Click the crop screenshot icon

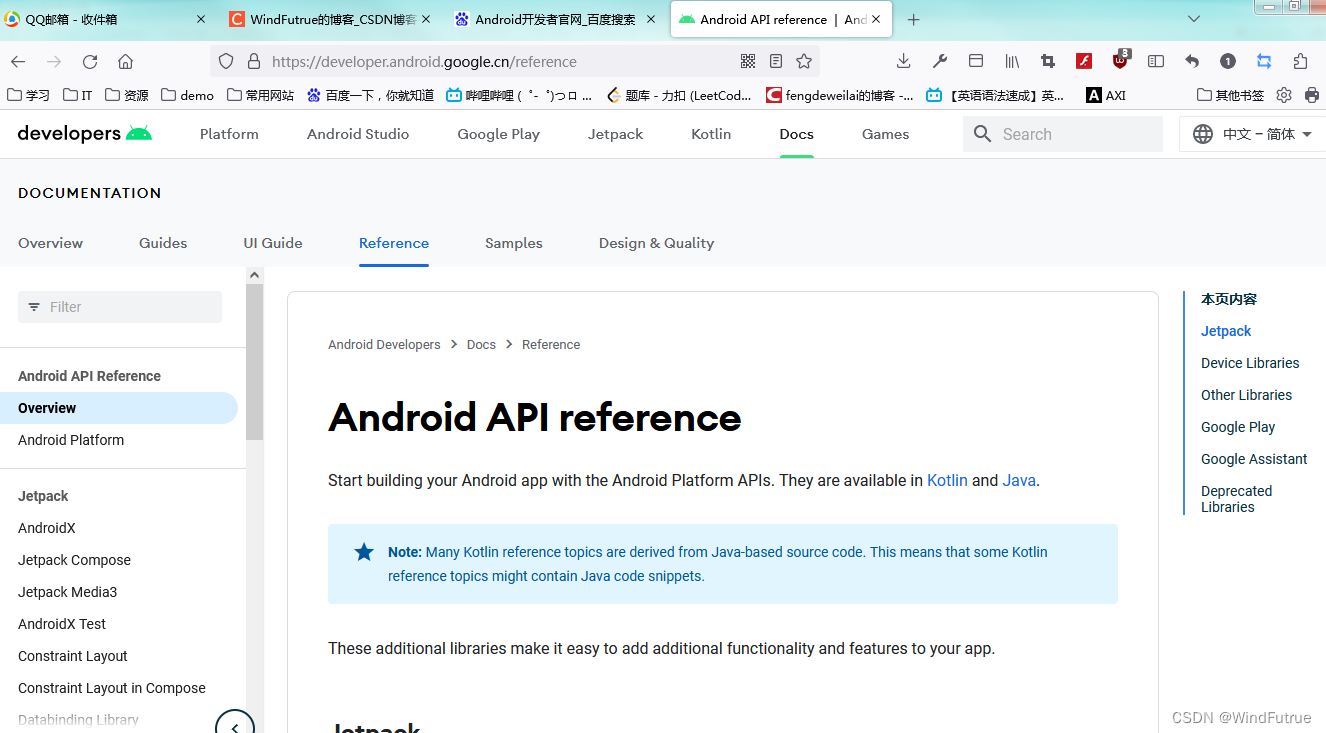[x=1048, y=61]
